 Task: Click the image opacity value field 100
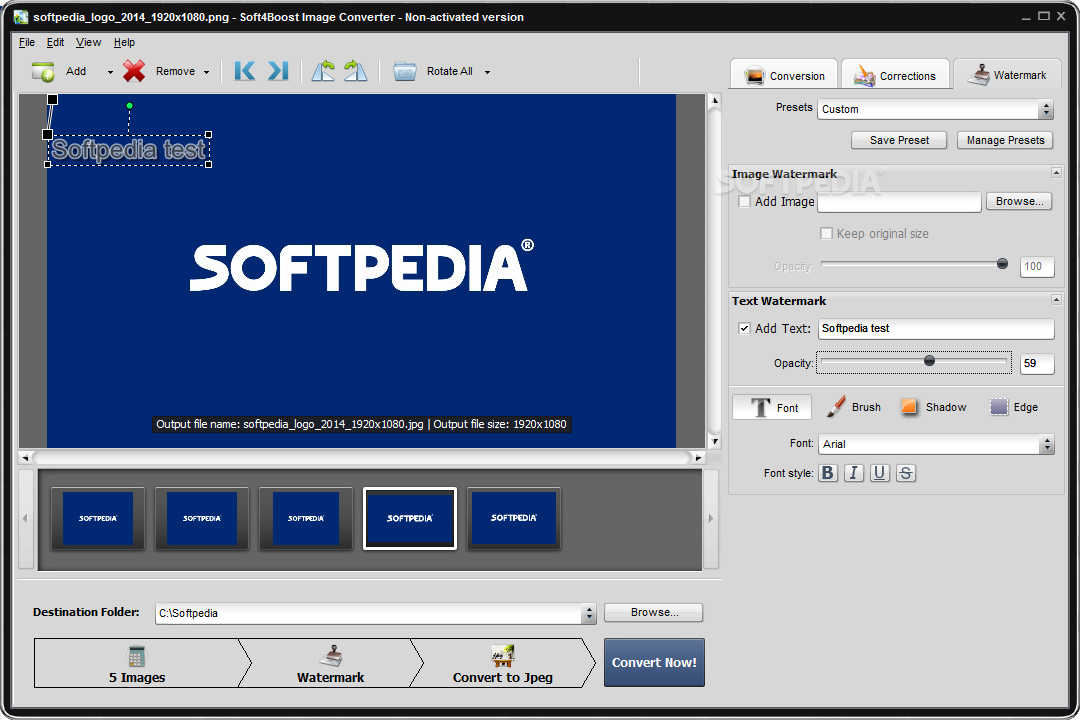[1037, 267]
